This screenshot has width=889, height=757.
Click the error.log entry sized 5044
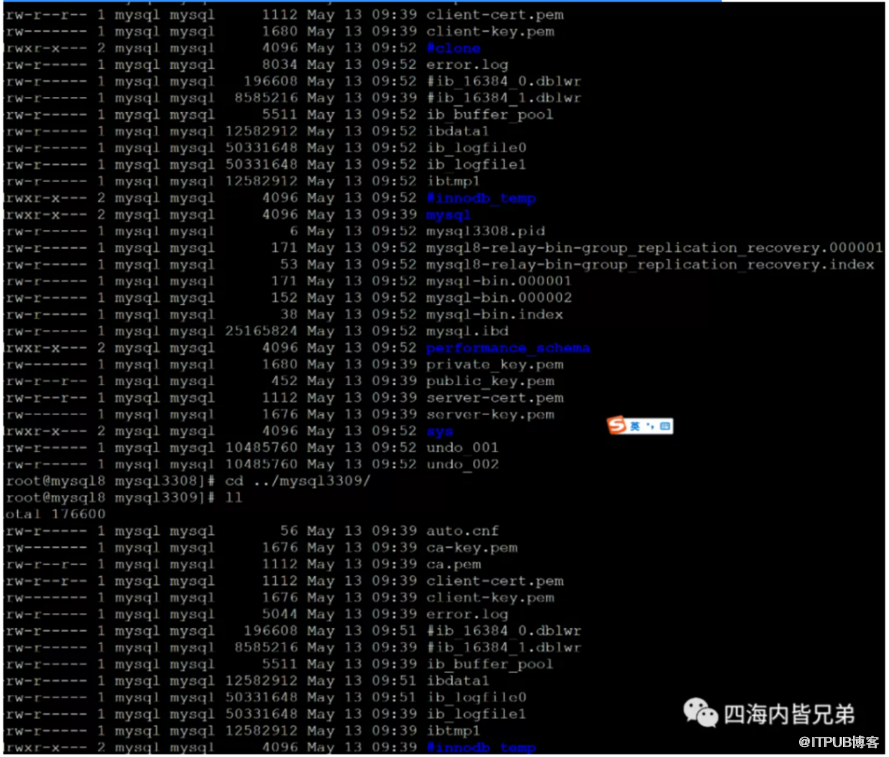pyautogui.click(x=467, y=615)
